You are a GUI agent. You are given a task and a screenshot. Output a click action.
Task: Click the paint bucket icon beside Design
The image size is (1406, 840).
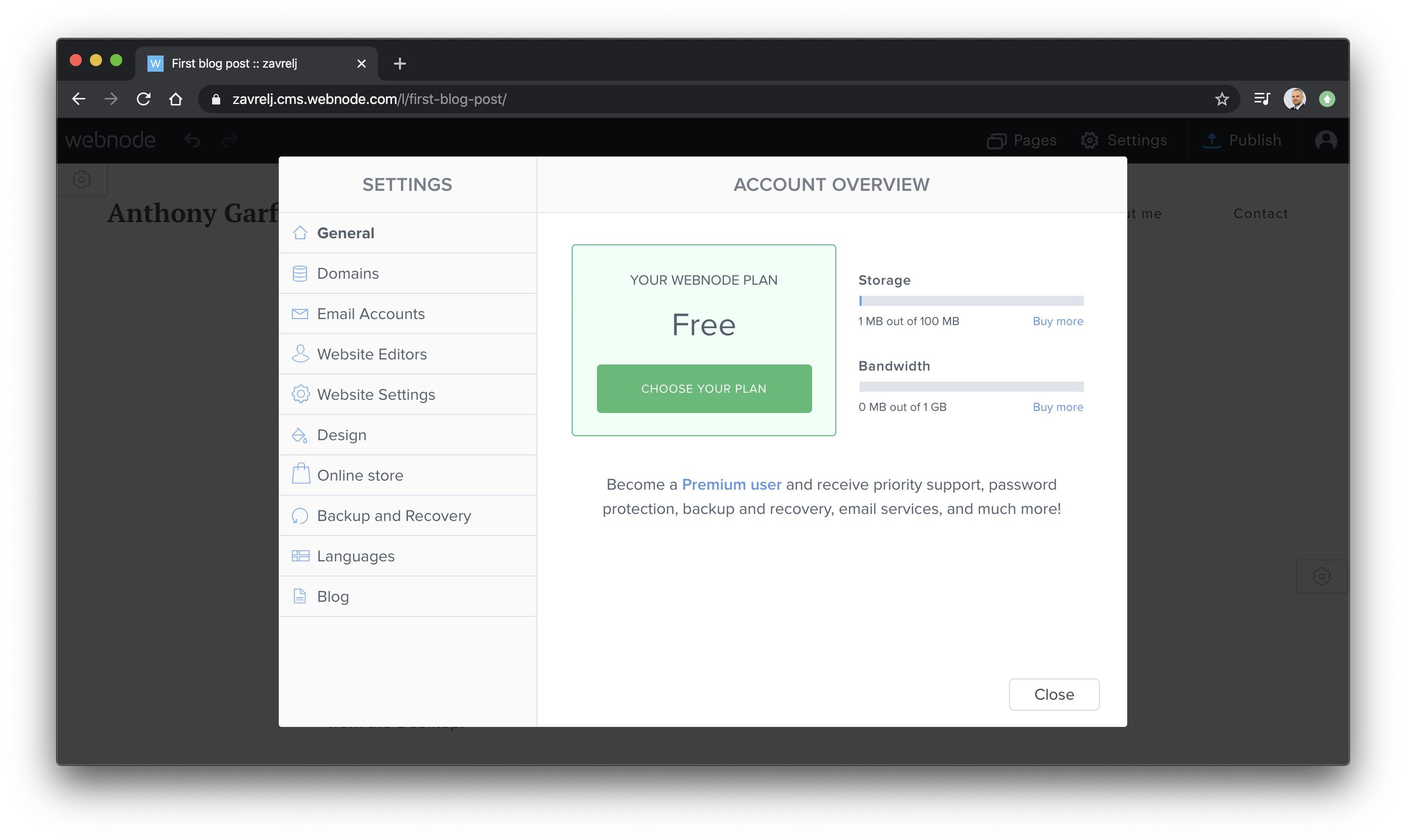(299, 434)
